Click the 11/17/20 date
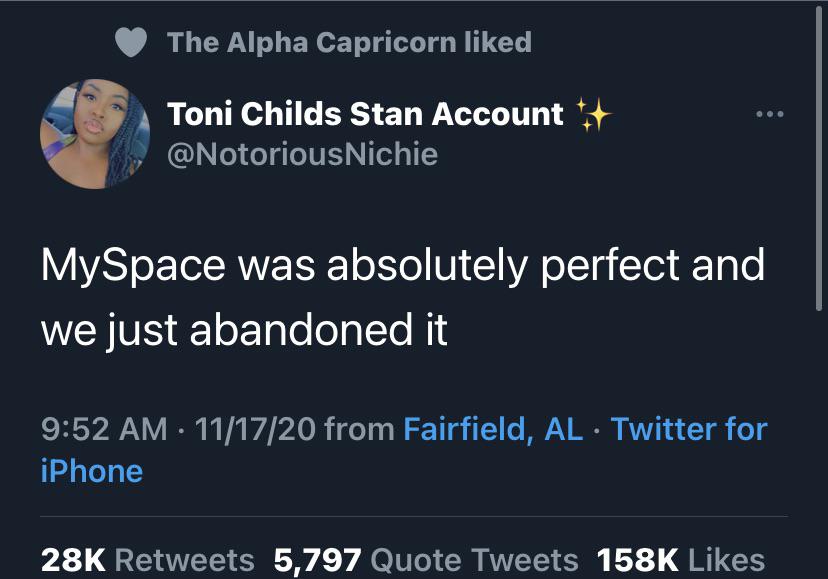The height and width of the screenshot is (579, 828). coord(256,429)
